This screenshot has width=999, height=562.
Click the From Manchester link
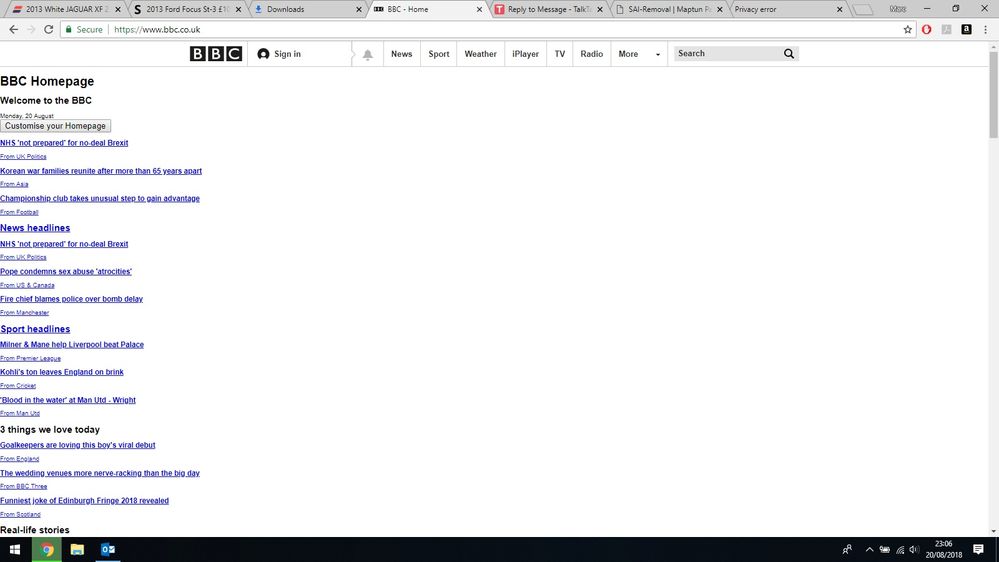tap(24, 313)
